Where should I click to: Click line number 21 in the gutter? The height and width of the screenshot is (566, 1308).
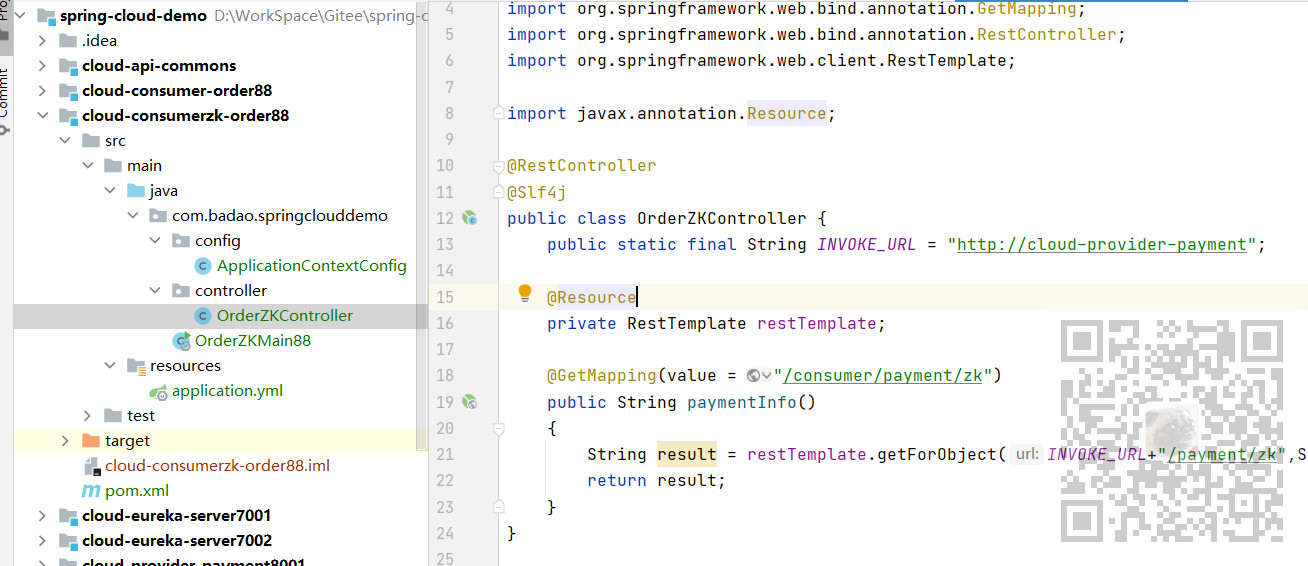[444, 455]
